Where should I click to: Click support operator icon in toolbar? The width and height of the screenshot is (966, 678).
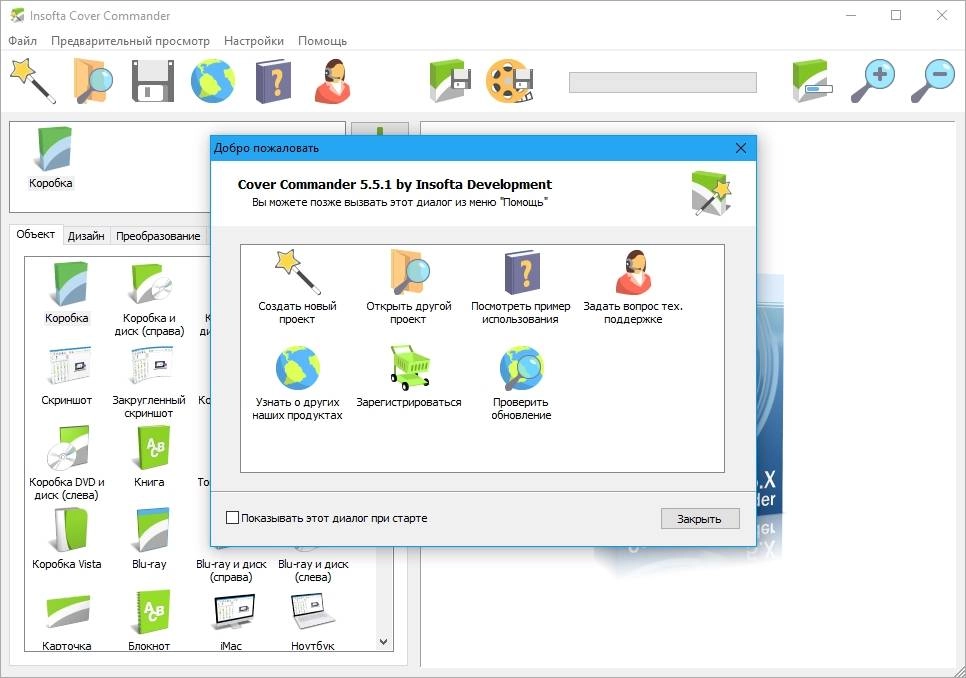333,81
